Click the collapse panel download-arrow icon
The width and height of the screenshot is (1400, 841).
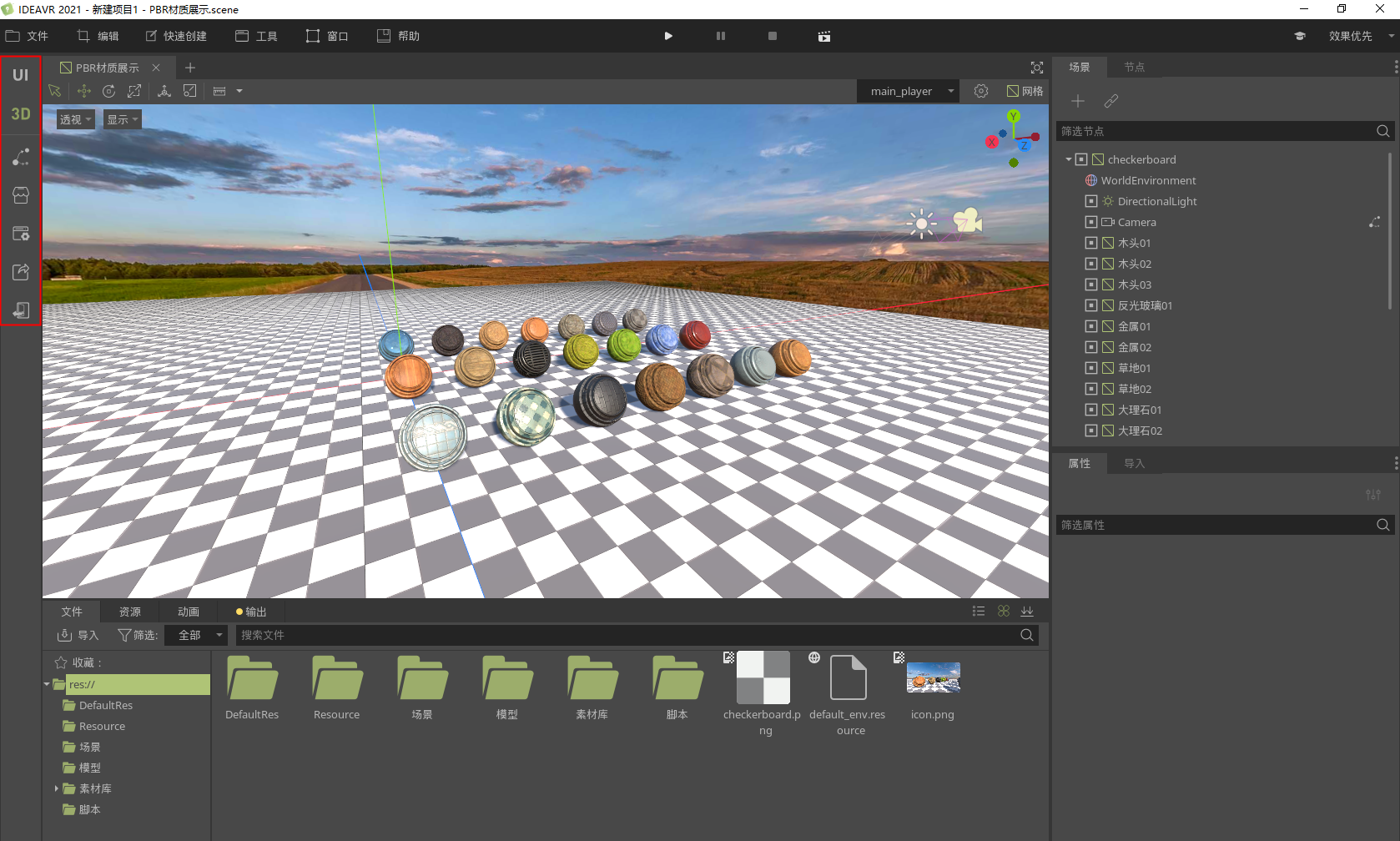1027,612
